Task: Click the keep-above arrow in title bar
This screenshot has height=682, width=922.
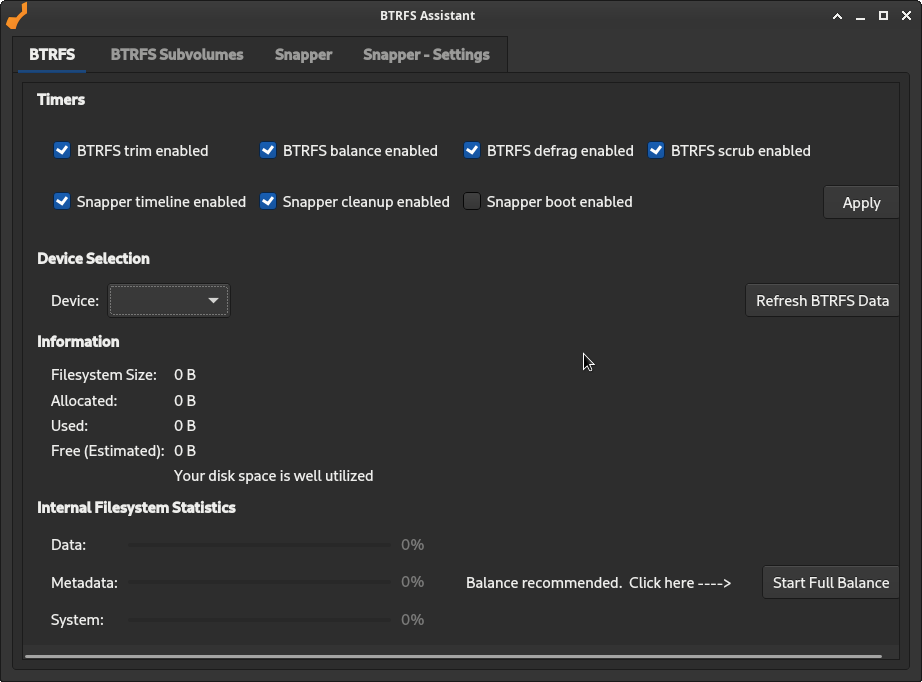Action: click(837, 16)
